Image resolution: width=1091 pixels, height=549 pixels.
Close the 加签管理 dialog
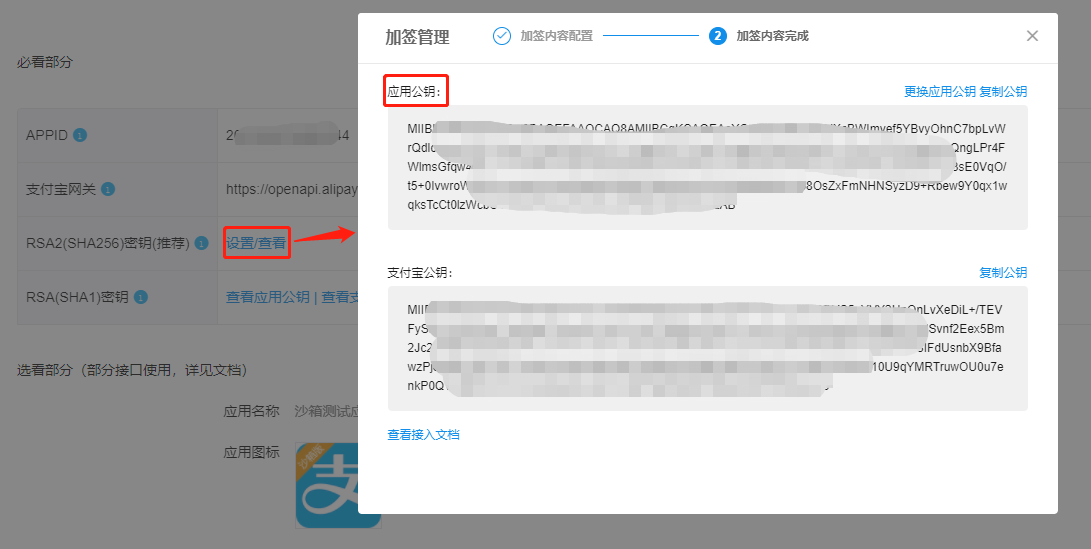coord(1032,35)
